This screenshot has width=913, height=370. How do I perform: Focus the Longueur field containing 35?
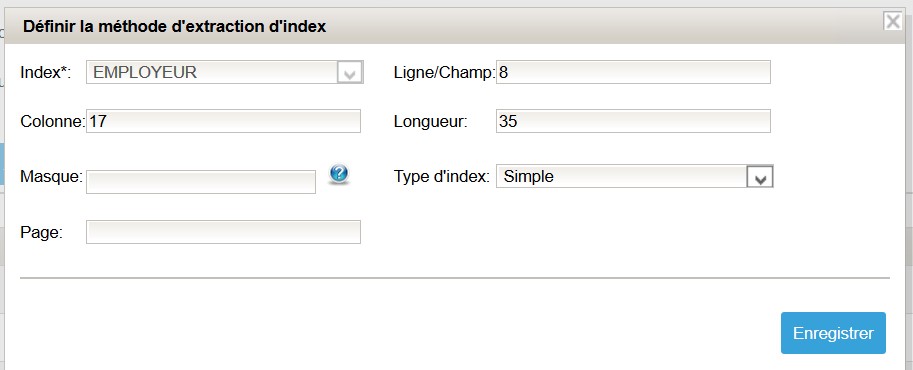pyautogui.click(x=634, y=121)
